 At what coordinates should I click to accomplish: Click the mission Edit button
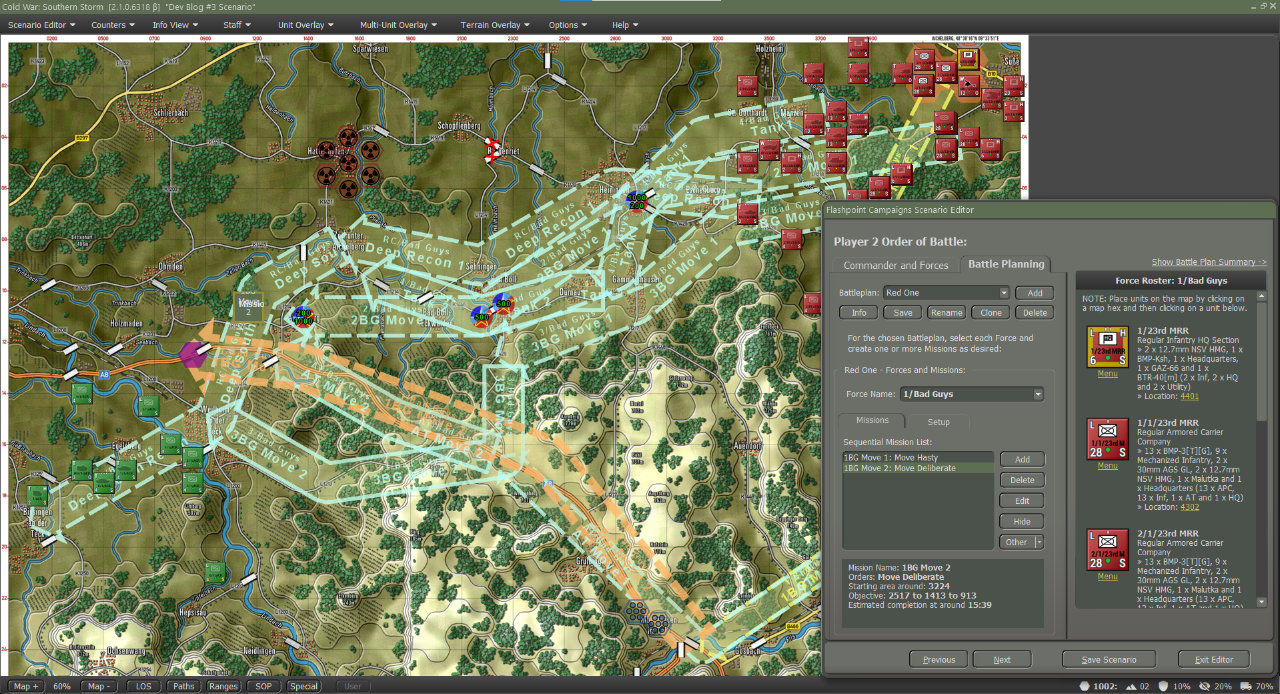tap(1022, 501)
